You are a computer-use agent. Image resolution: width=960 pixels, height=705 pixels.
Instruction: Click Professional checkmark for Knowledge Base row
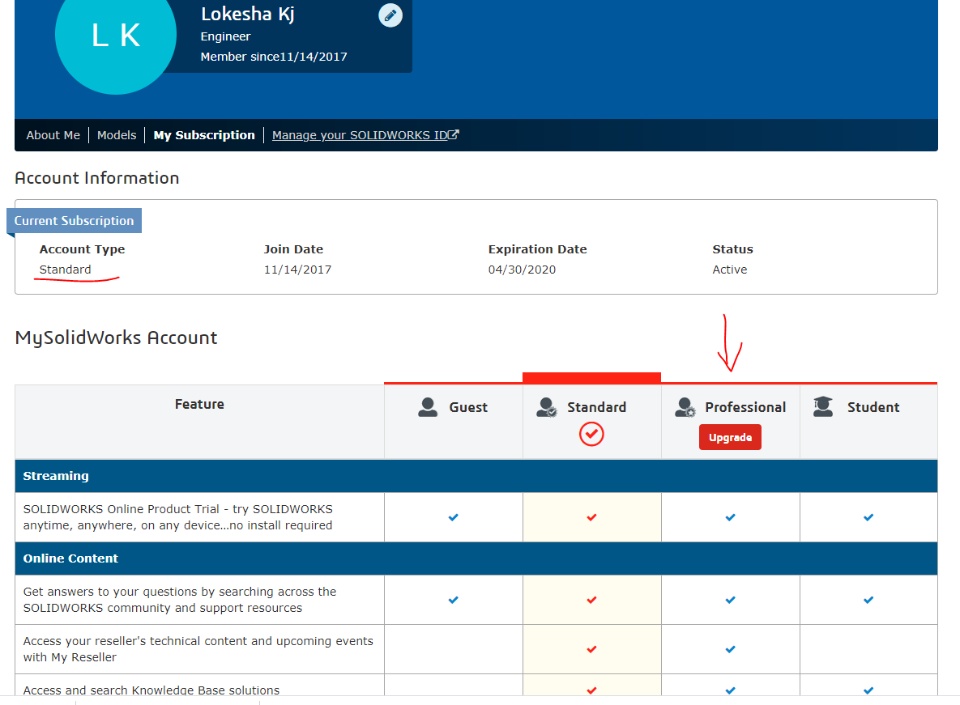730,690
